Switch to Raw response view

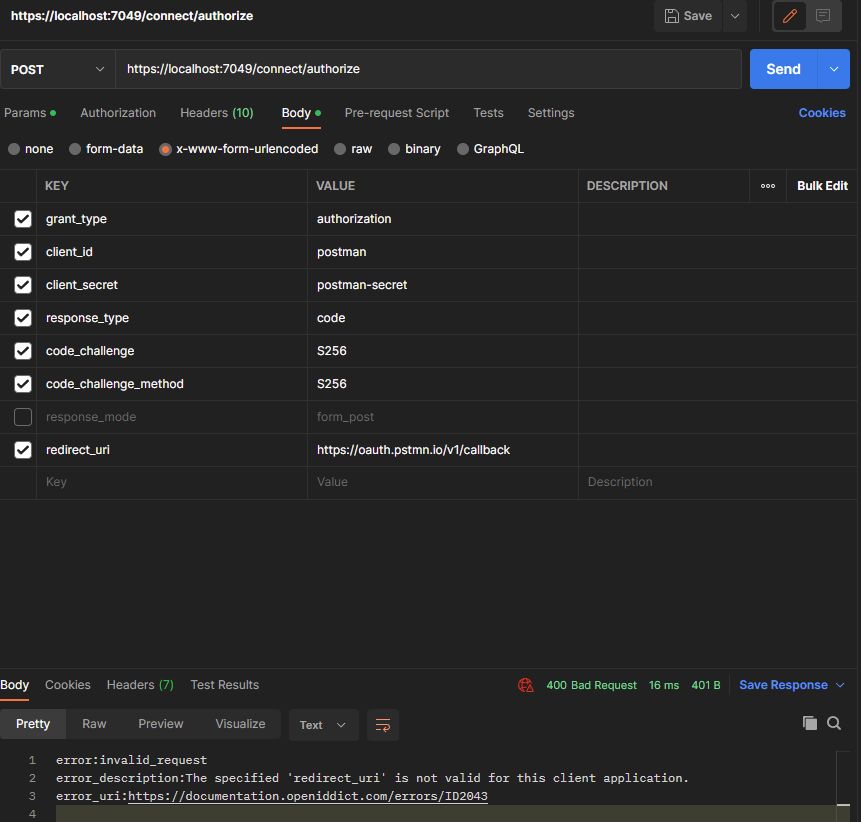(94, 724)
